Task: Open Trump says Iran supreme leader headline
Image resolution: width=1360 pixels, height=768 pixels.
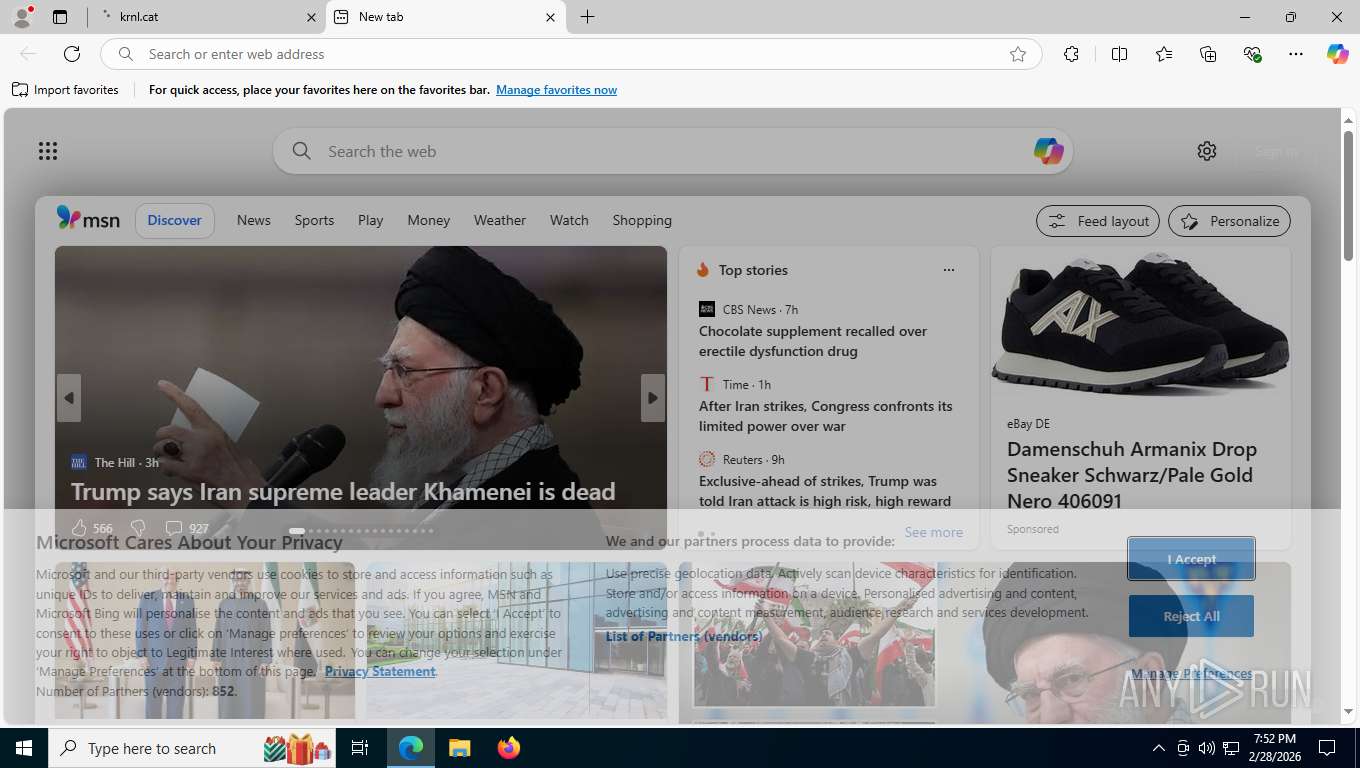Action: tap(343, 491)
